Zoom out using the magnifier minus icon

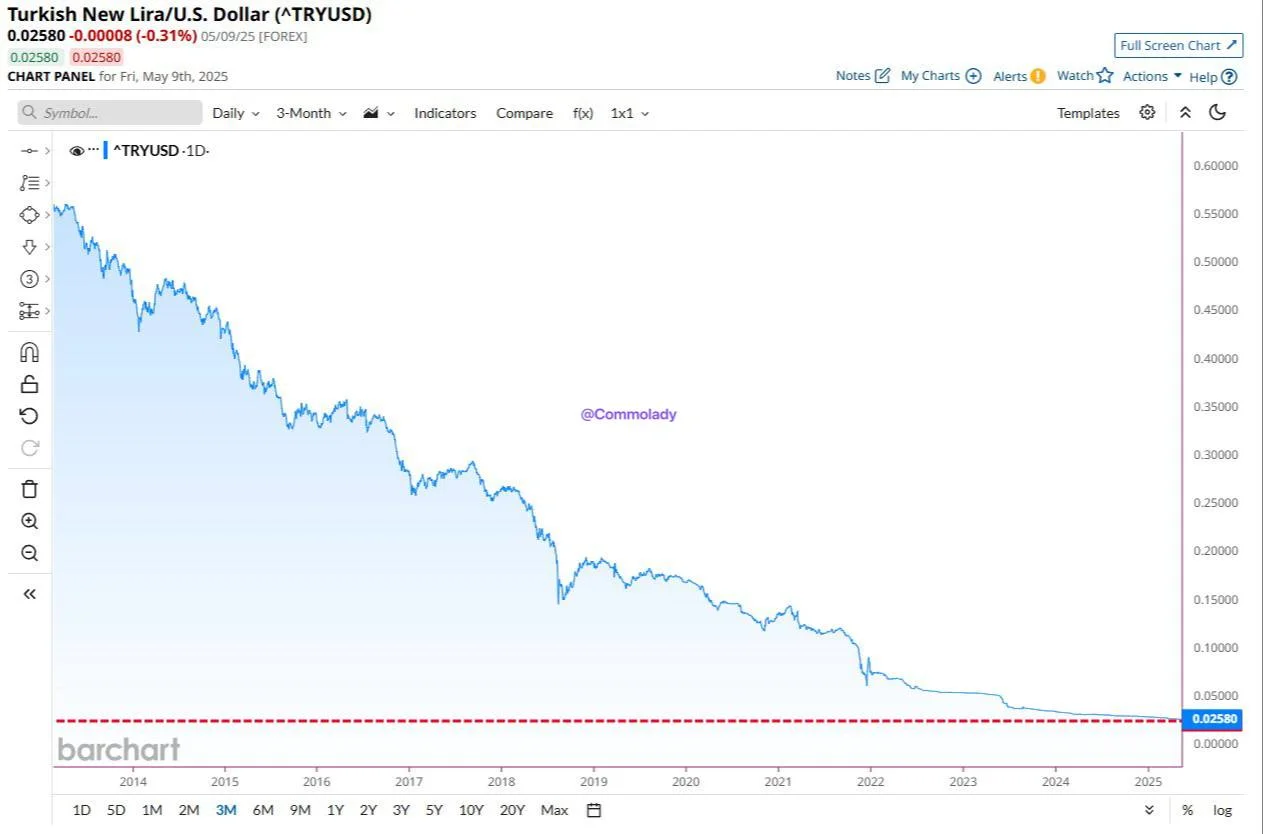pos(29,553)
